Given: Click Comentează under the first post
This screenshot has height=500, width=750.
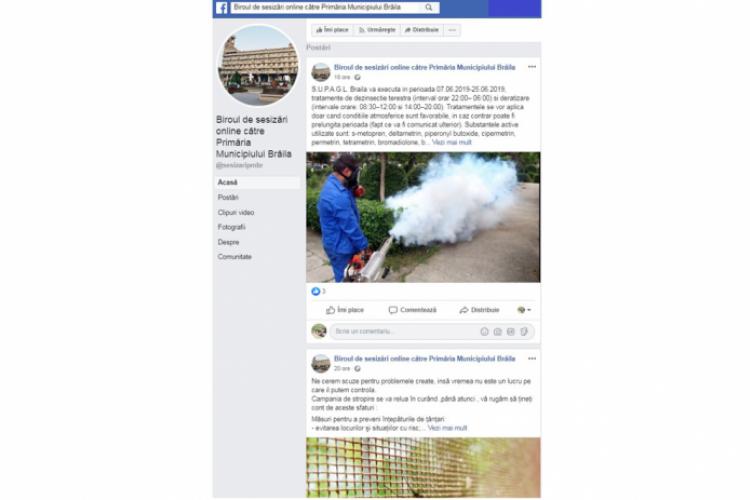Looking at the screenshot, I should pos(413,310).
